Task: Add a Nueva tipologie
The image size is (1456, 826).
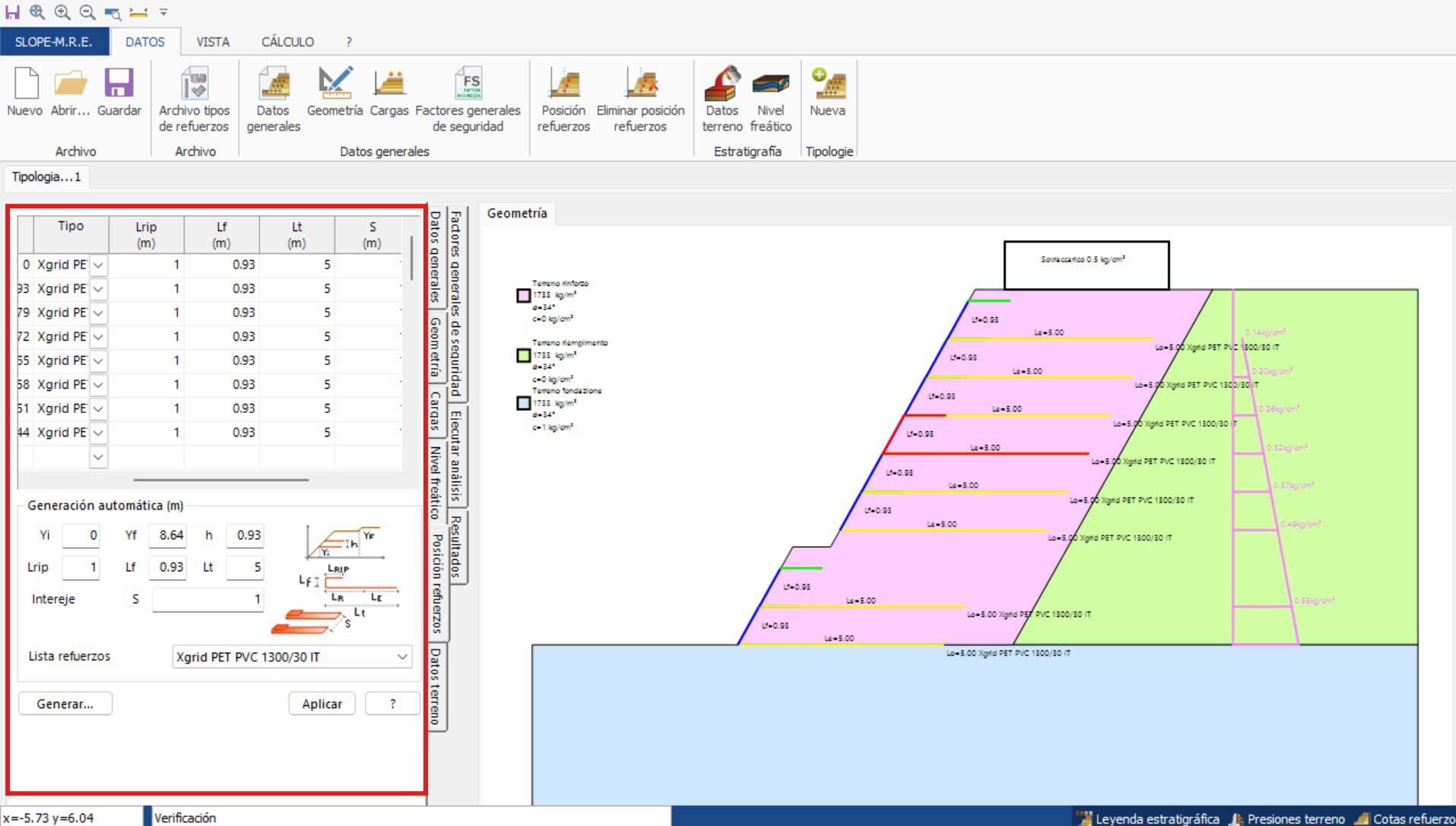Action: point(827,84)
